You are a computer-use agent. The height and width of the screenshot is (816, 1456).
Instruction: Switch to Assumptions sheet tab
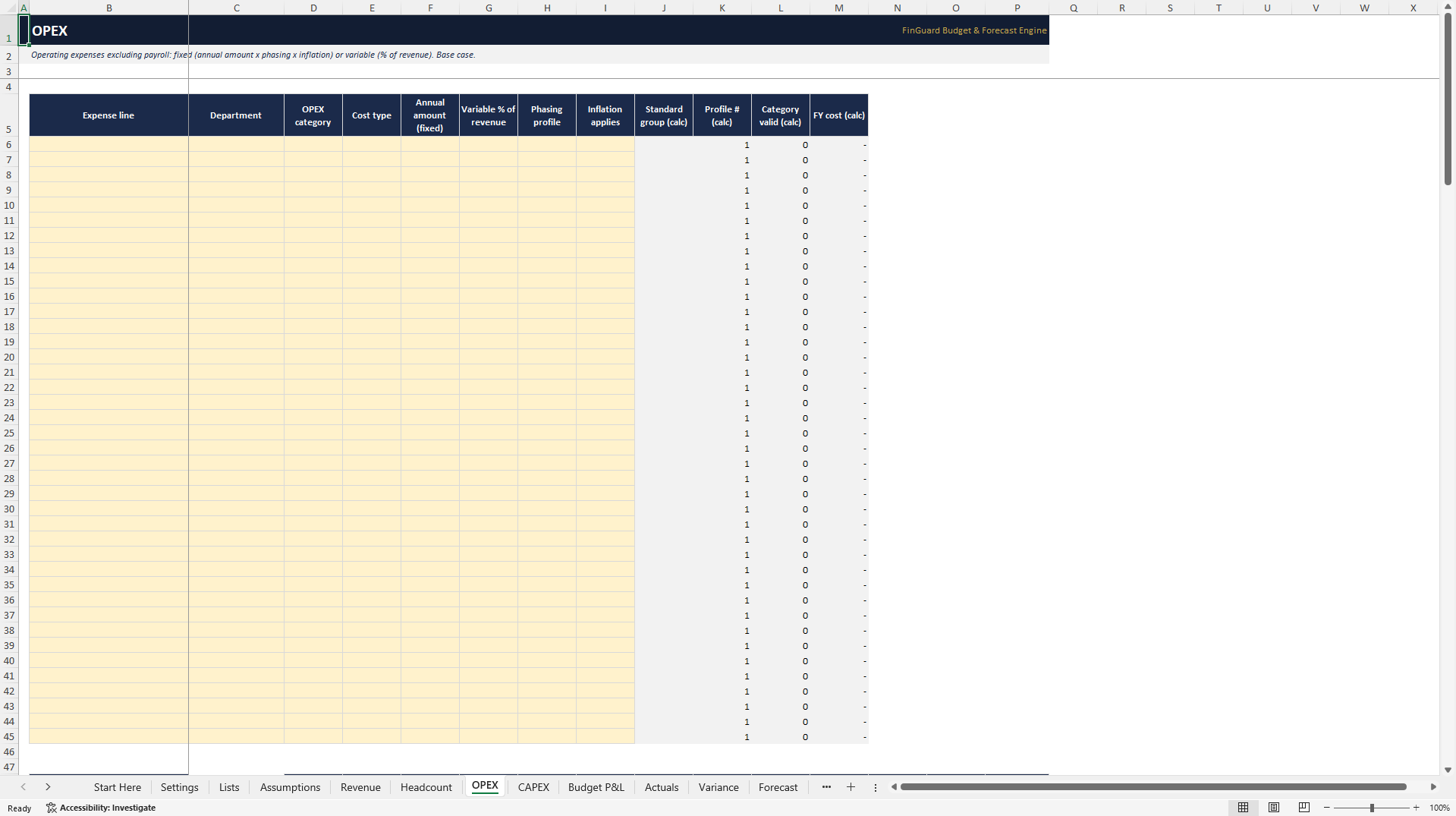(x=290, y=787)
